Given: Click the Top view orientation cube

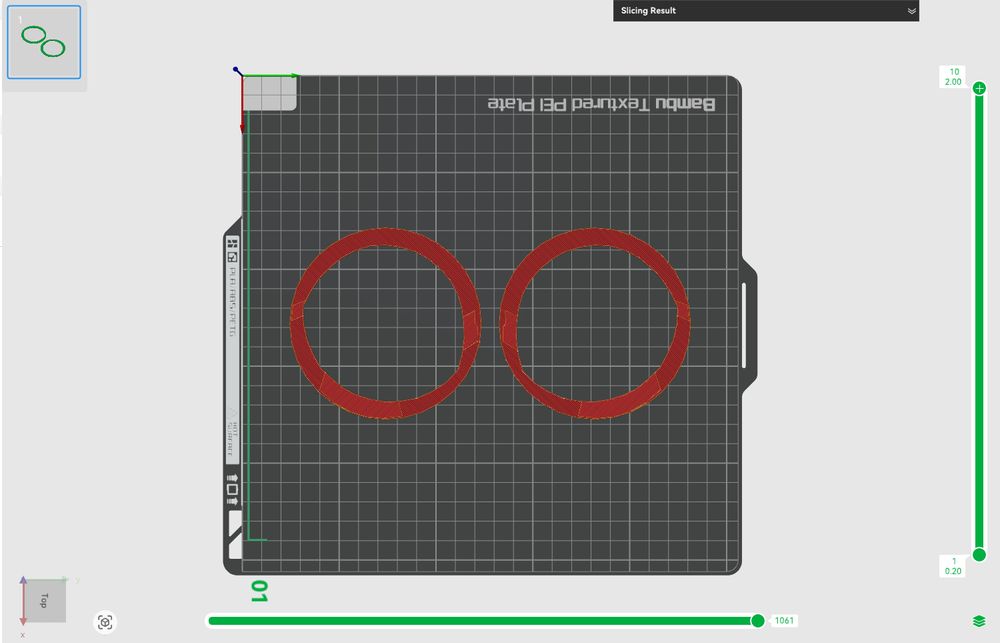Looking at the screenshot, I should tap(44, 601).
